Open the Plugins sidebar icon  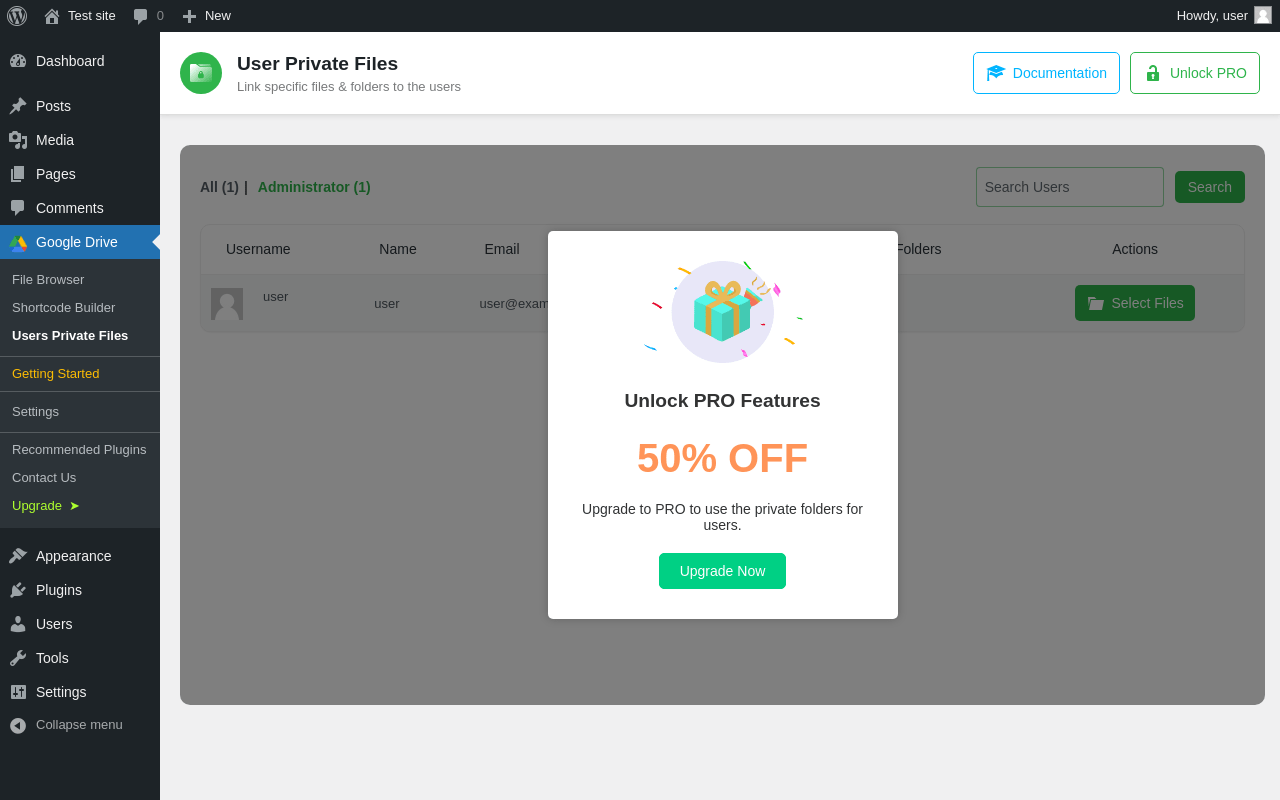pos(18,590)
